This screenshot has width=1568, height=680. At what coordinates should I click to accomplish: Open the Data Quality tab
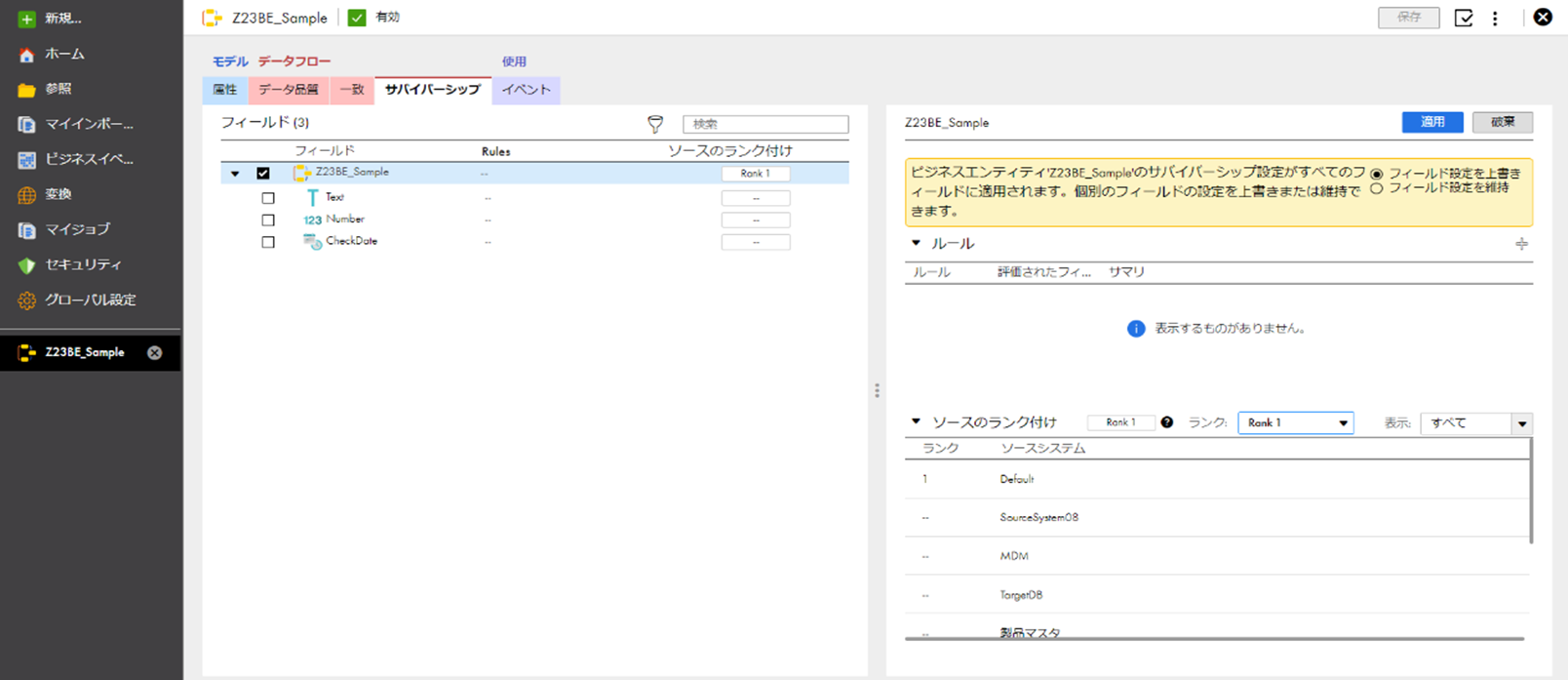[x=289, y=90]
